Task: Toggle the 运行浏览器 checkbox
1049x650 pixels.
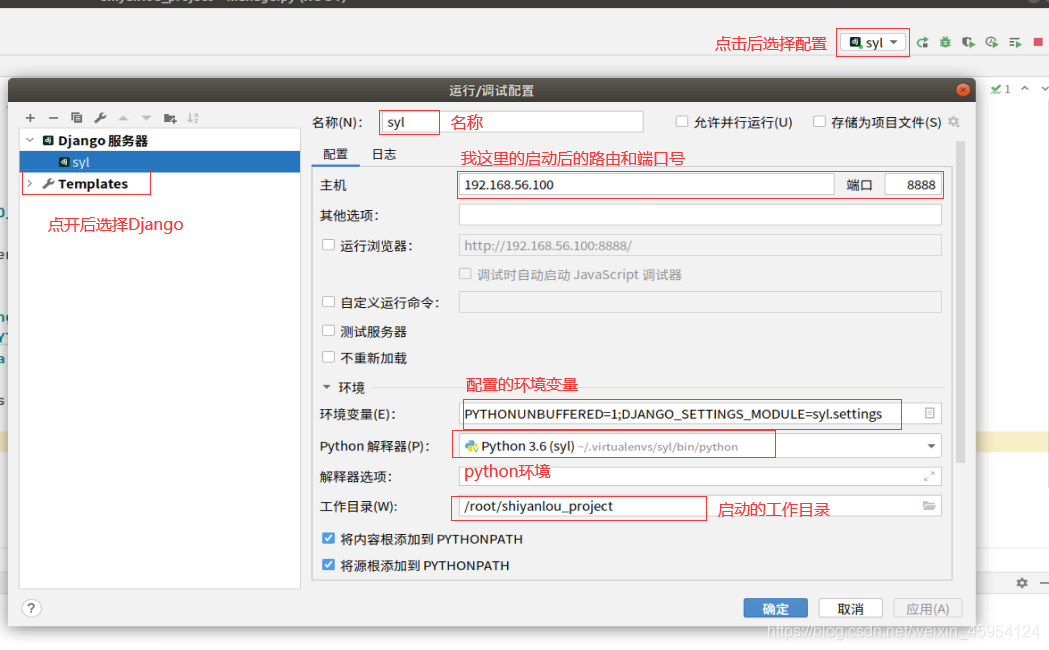Action: [x=328, y=245]
